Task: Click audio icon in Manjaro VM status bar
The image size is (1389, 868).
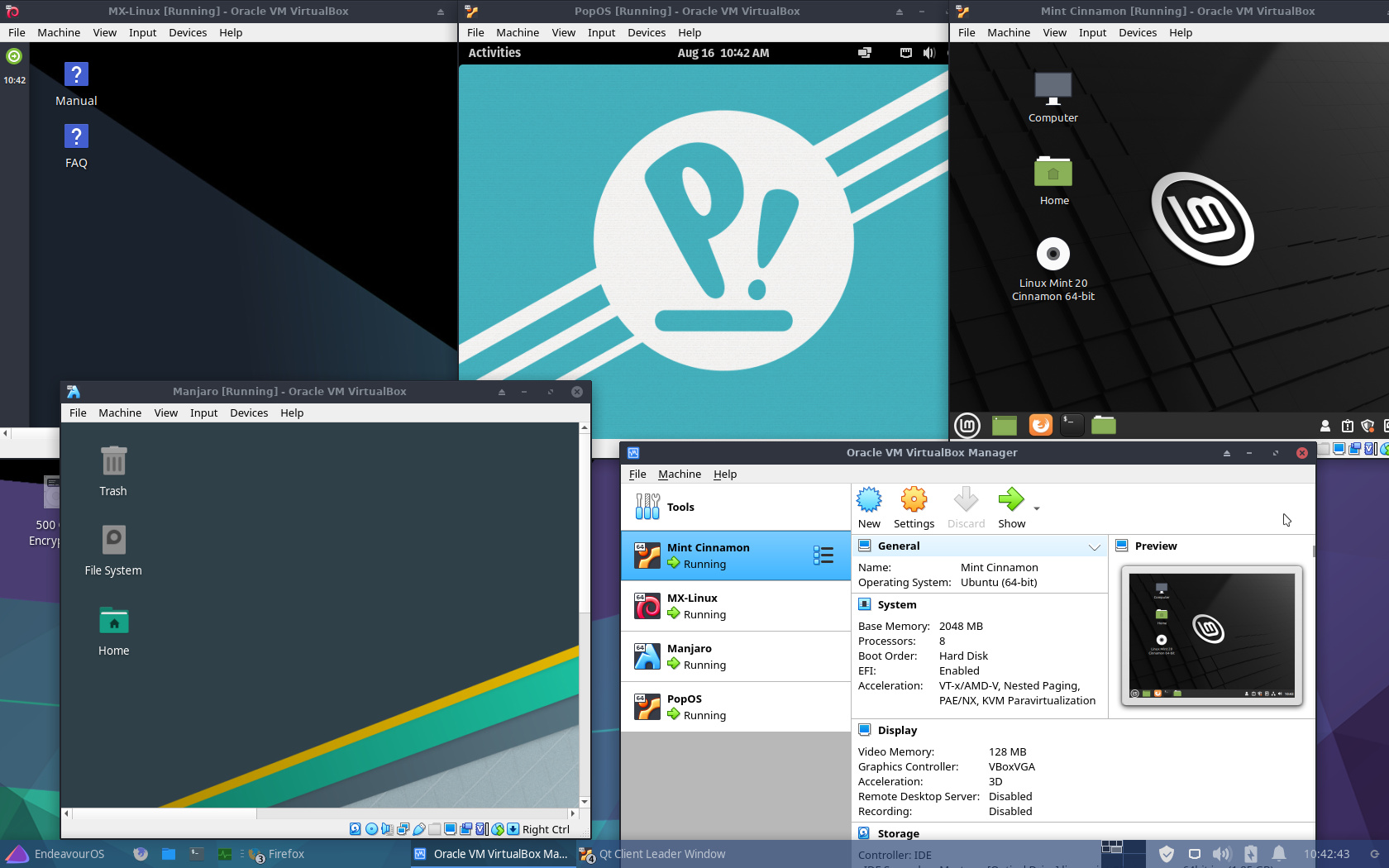Action: (x=387, y=829)
